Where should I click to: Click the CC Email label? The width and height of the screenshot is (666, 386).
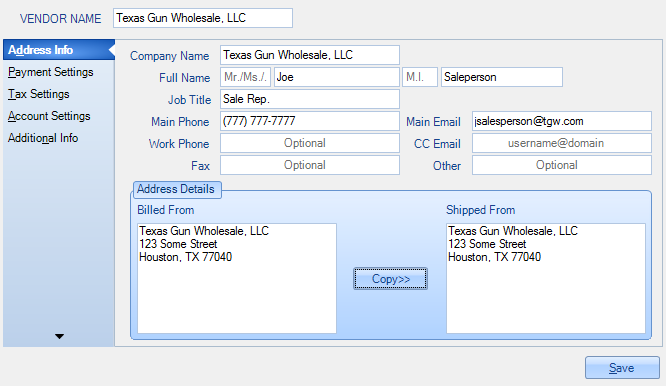437,144
